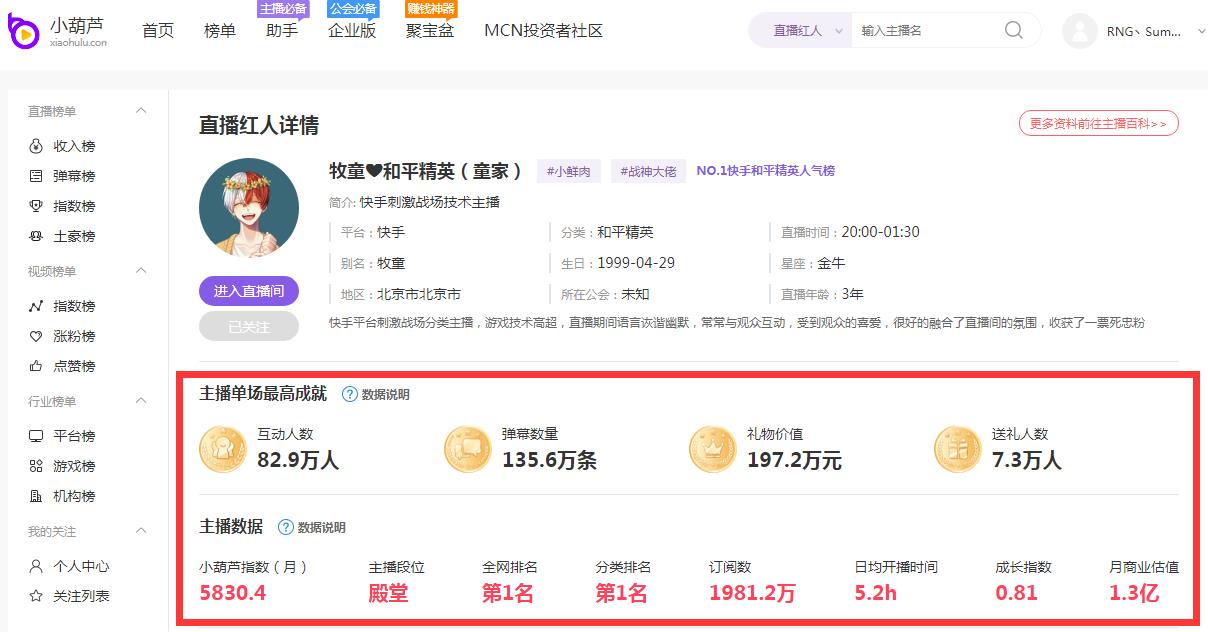Click the 地区 value 北京市北京市
The width and height of the screenshot is (1208, 632).
419,294
